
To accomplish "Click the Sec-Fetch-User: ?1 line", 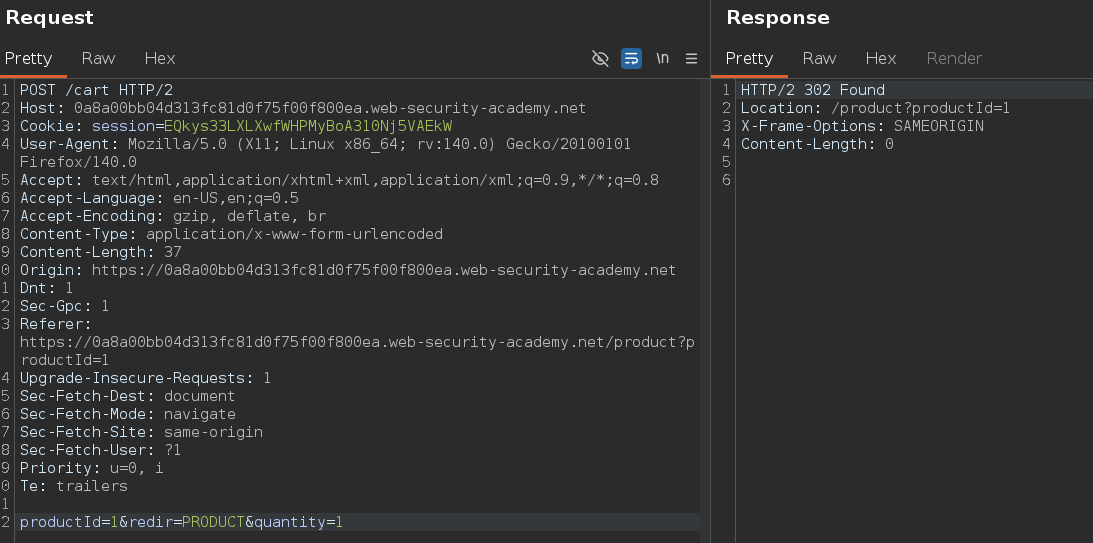I will (x=100, y=450).
